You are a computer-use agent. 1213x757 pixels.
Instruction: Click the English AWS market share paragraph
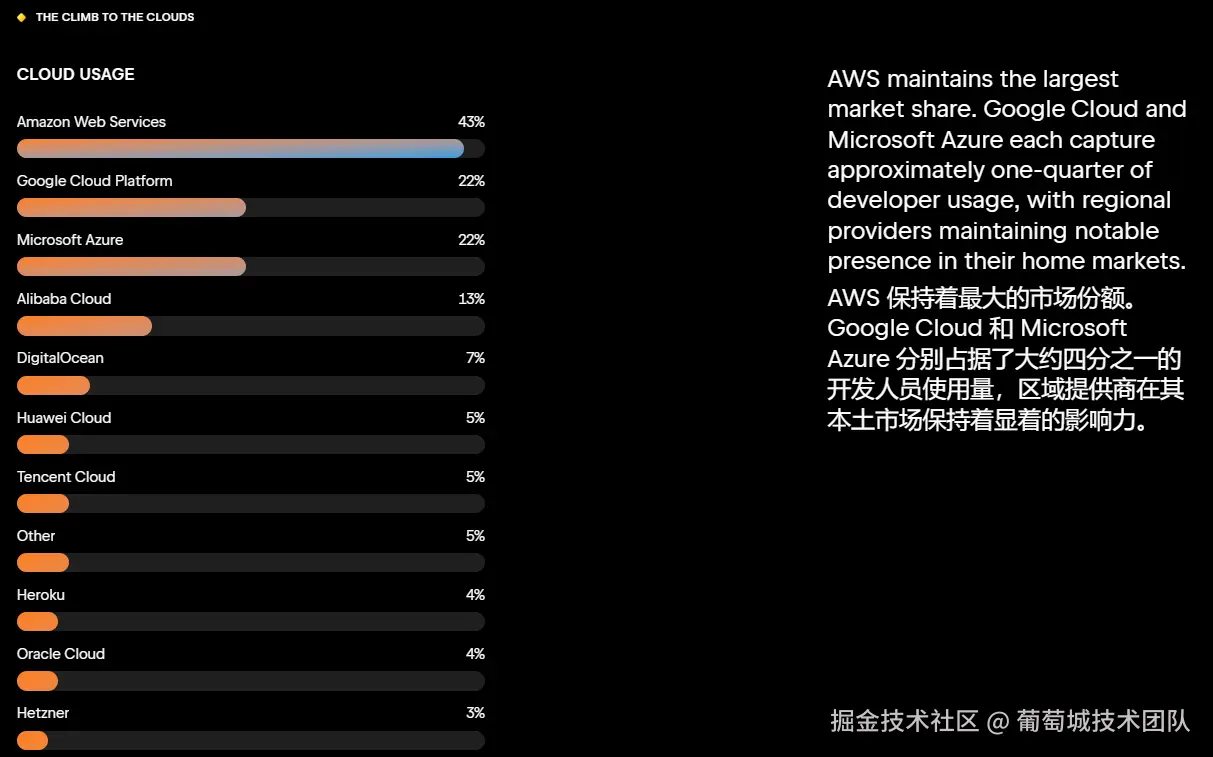[1007, 170]
